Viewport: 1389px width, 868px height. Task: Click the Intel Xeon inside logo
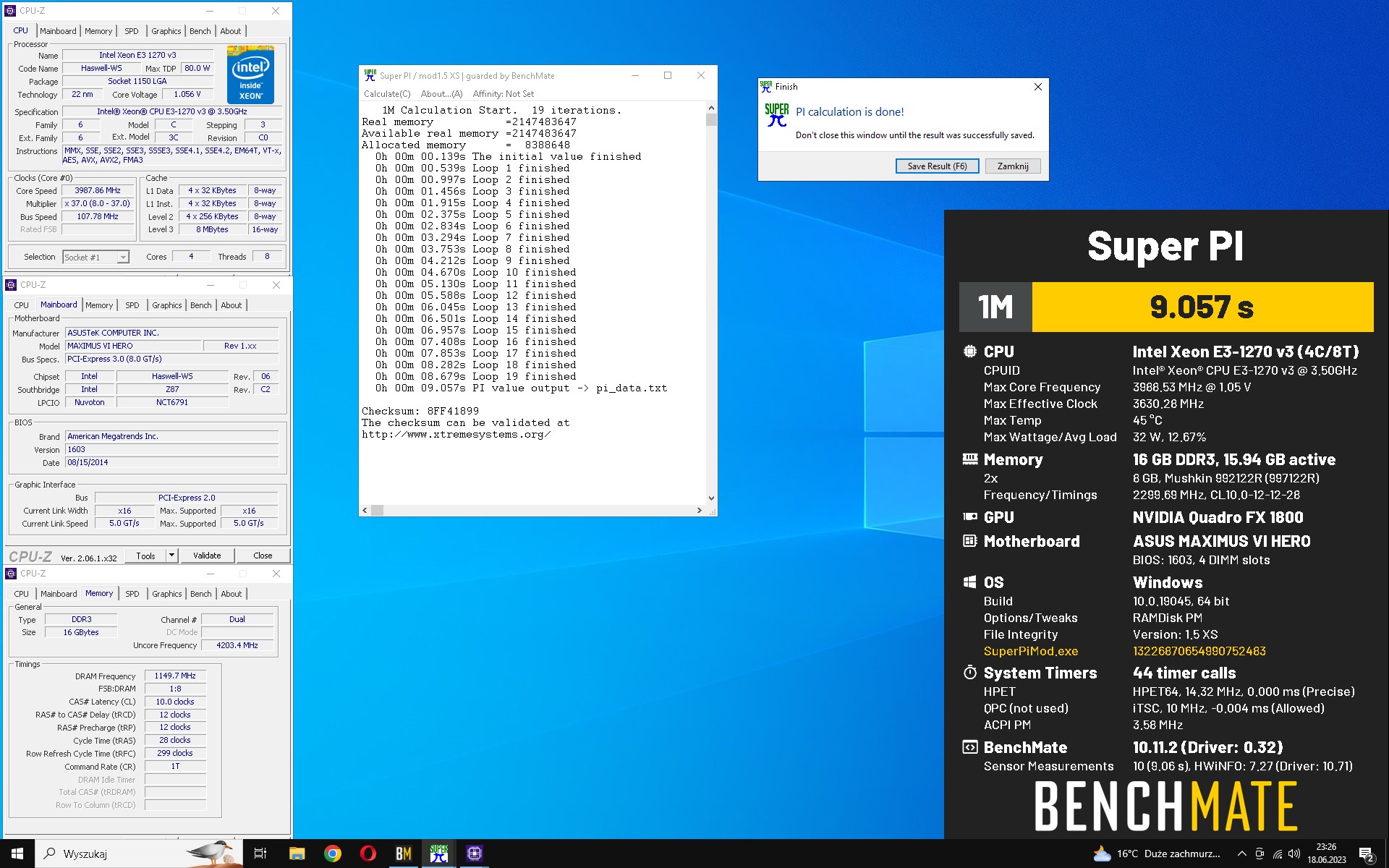tap(250, 75)
